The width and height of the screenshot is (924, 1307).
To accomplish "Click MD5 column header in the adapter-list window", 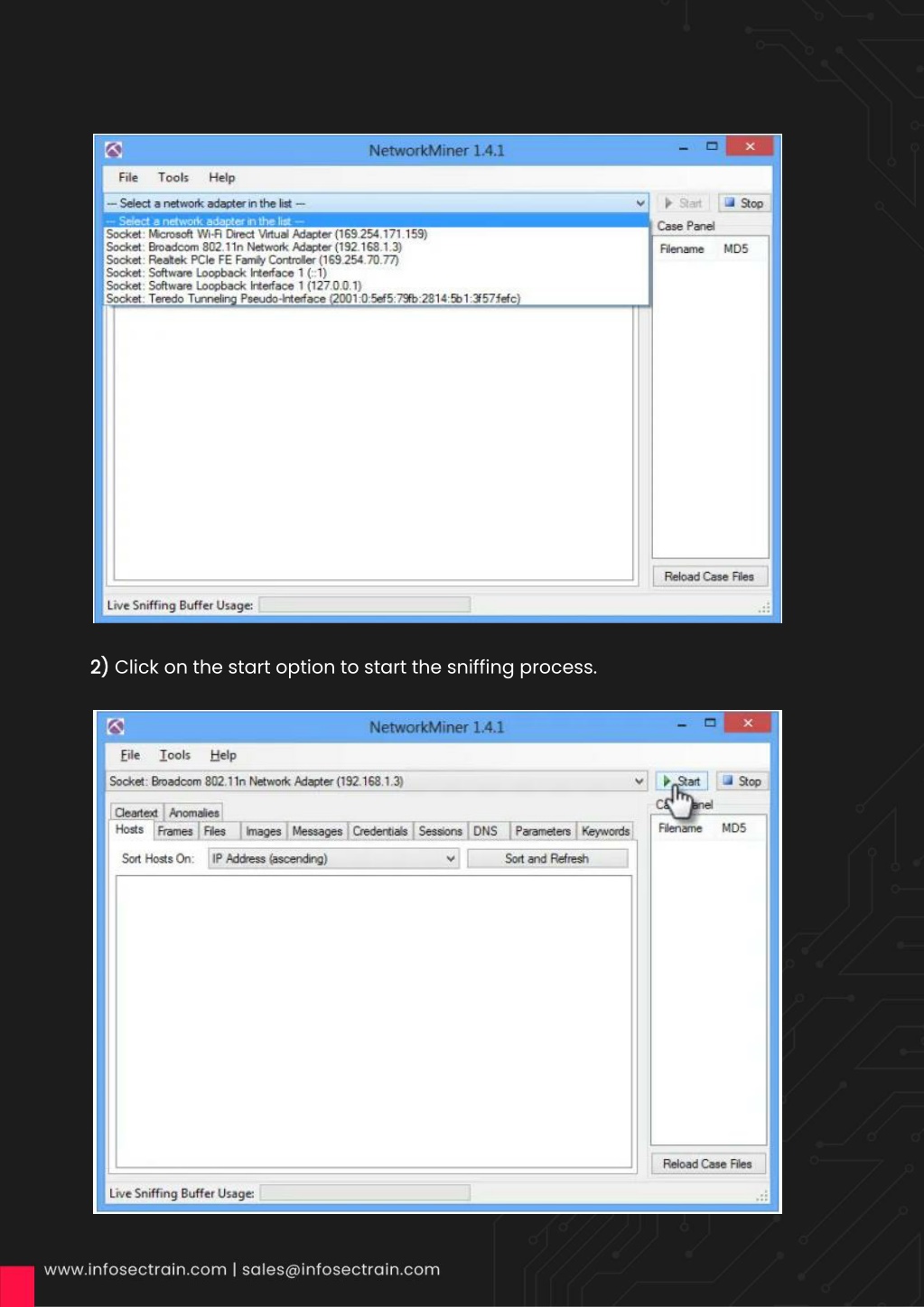I will (736, 248).
